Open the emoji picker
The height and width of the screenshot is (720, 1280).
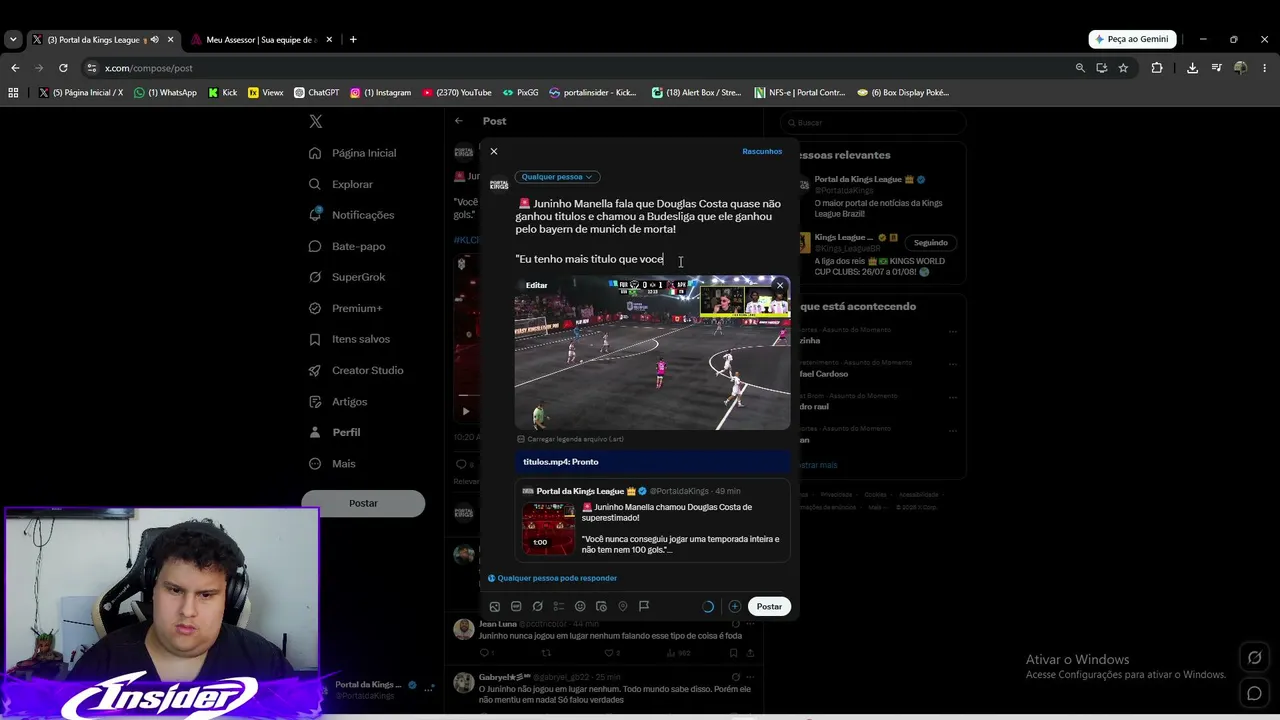point(580,606)
